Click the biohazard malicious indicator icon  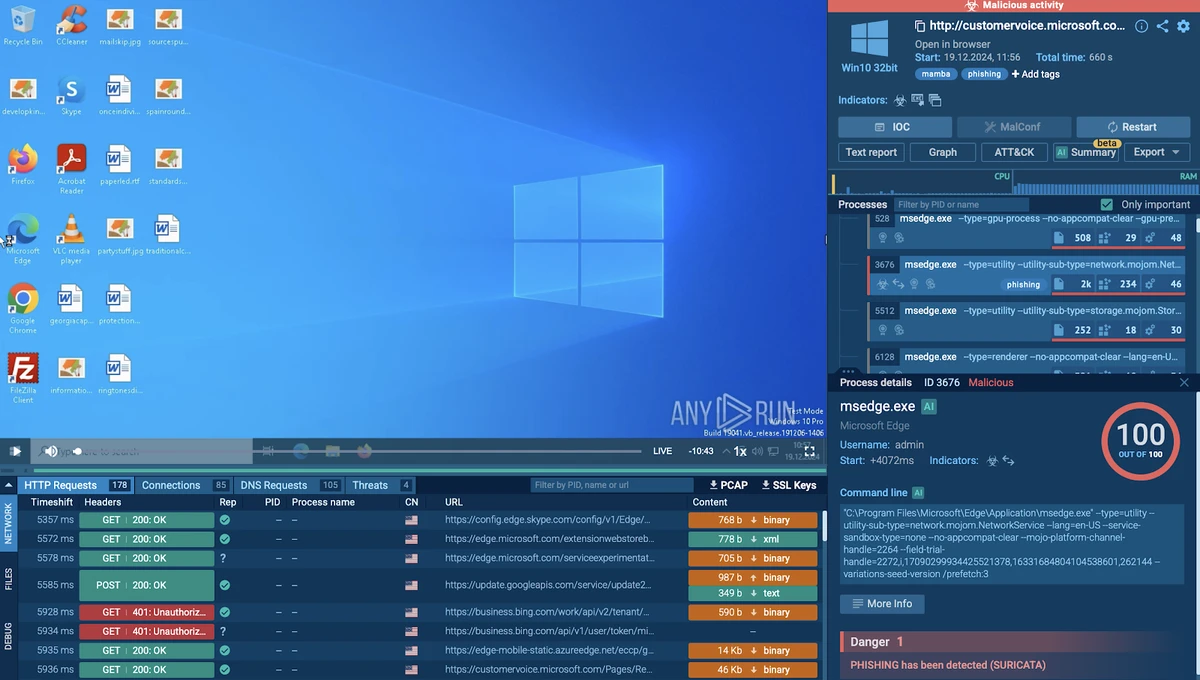click(x=900, y=100)
